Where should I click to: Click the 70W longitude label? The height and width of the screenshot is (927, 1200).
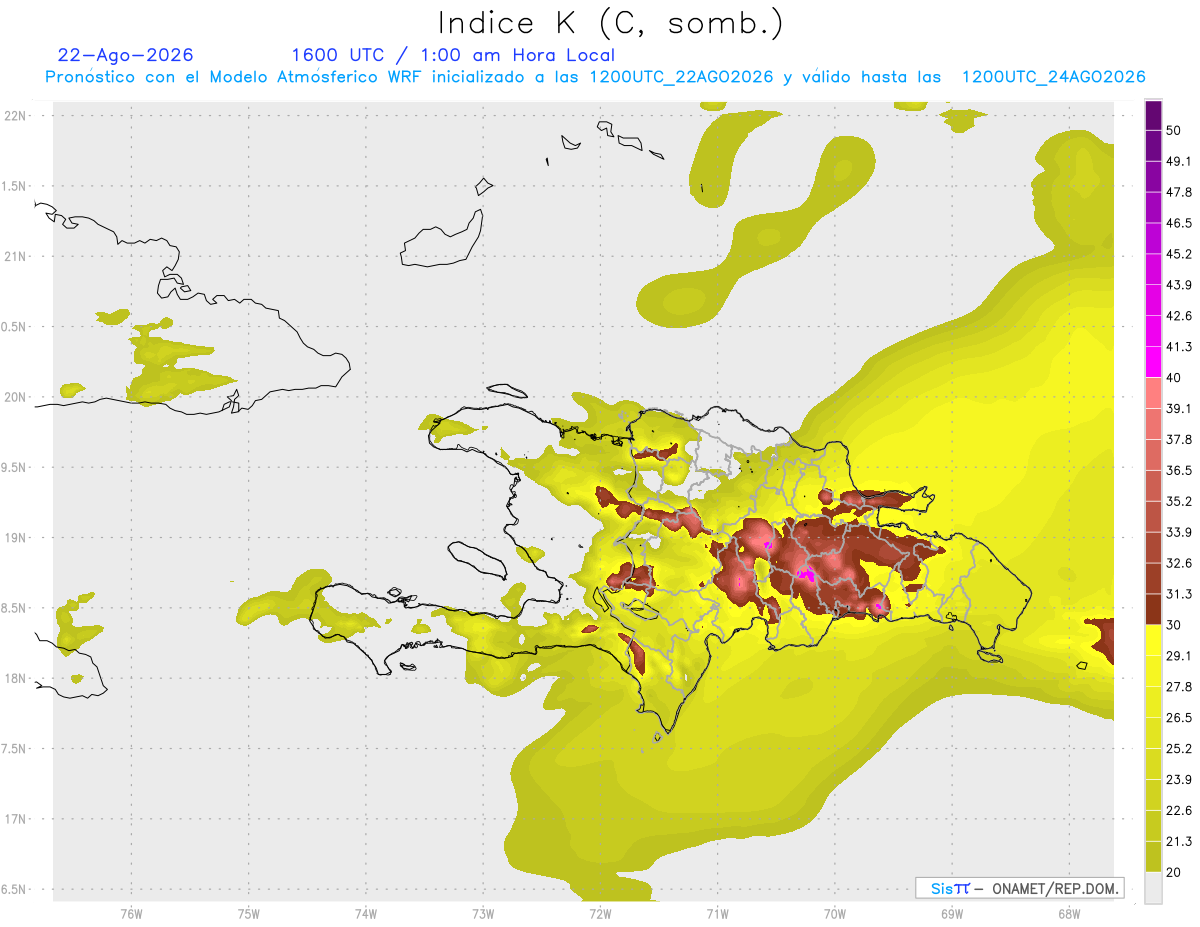pyautogui.click(x=834, y=913)
